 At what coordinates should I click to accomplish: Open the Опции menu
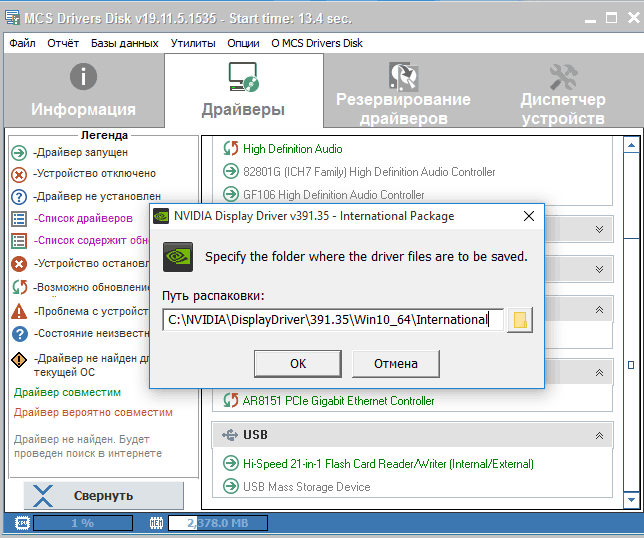coord(243,43)
